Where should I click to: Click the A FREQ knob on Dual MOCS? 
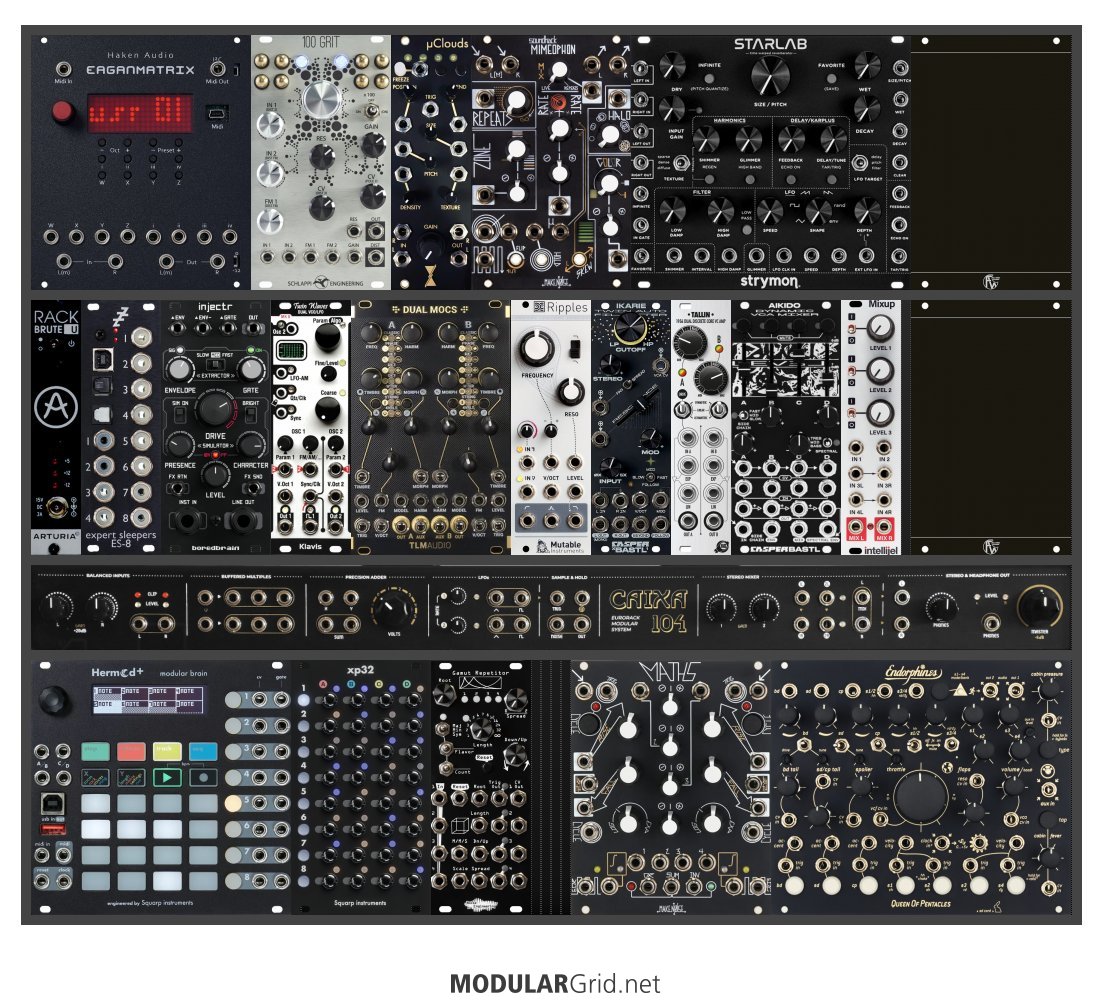[371, 333]
